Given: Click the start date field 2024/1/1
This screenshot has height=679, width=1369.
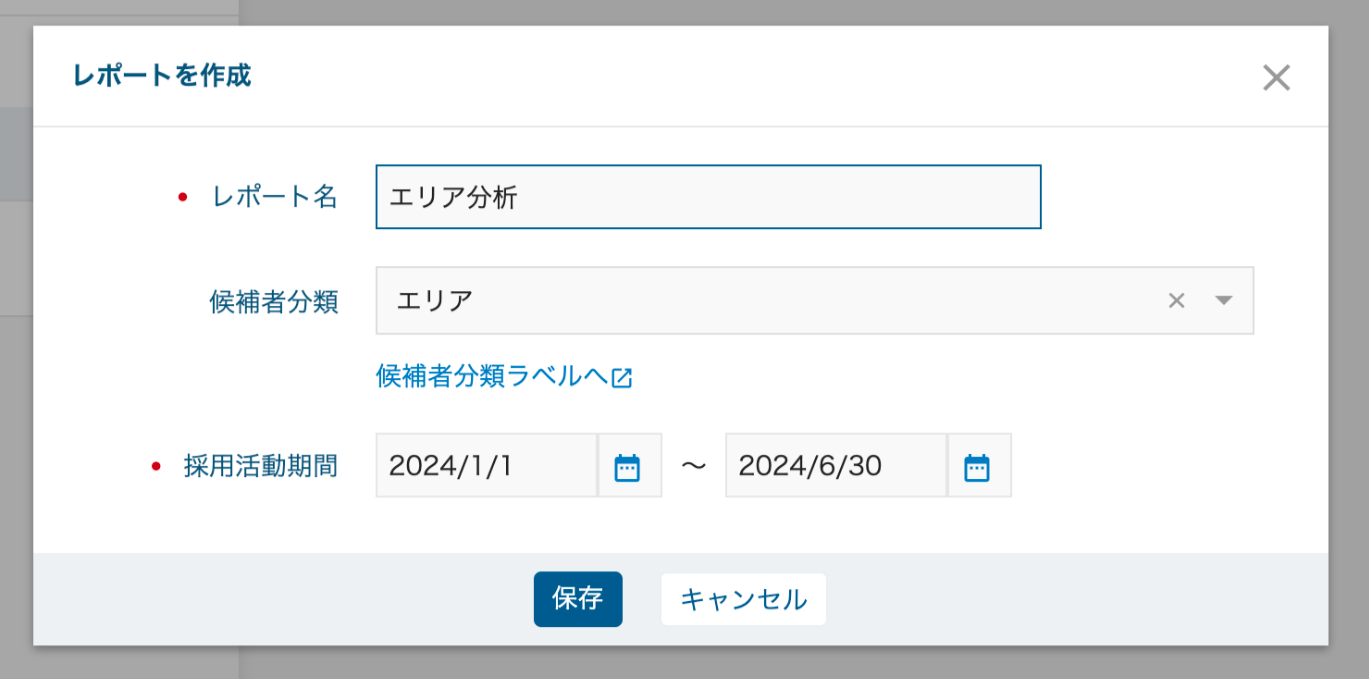Looking at the screenshot, I should point(487,466).
